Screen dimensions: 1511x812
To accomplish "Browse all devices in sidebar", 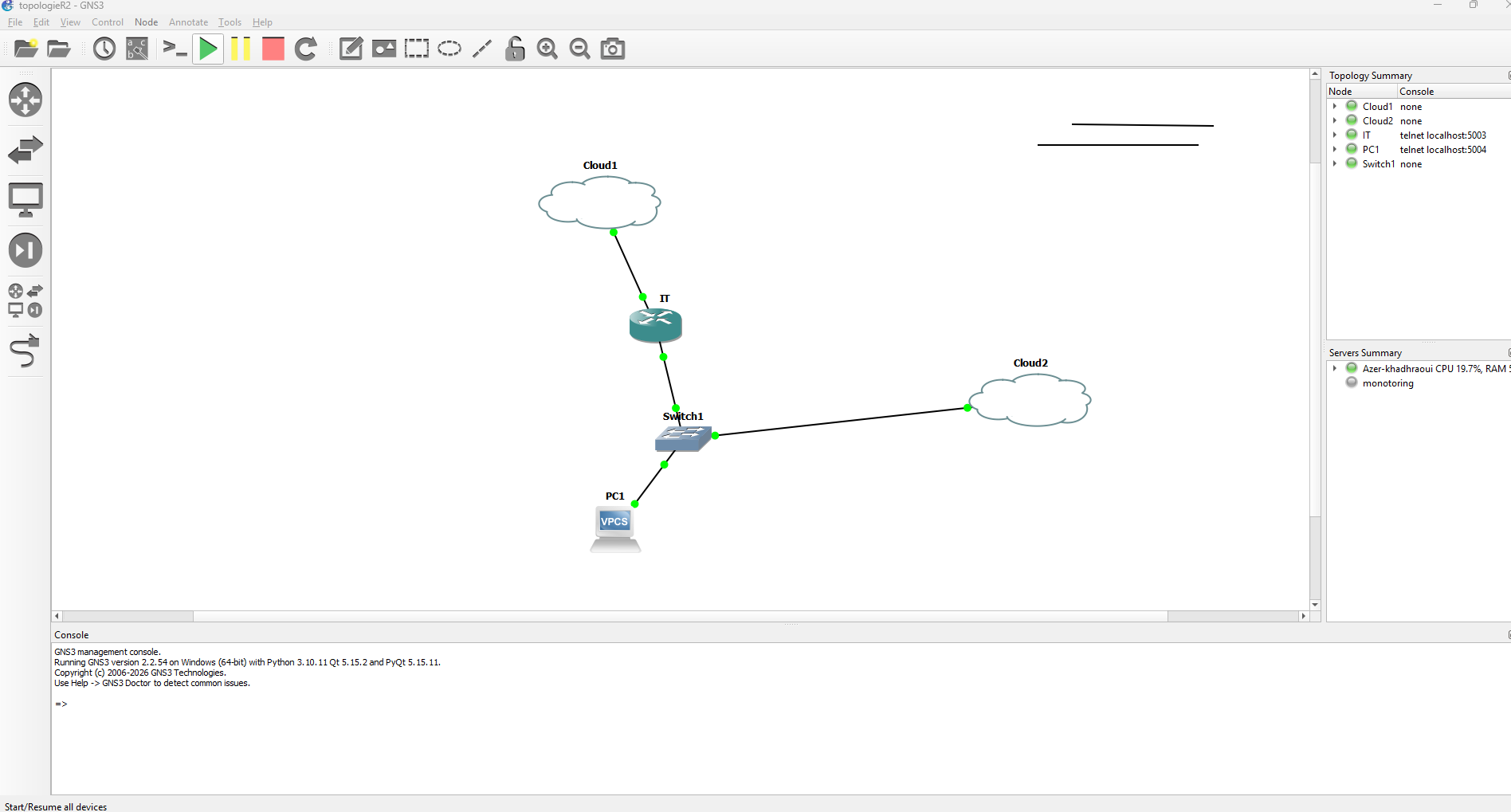I will (x=26, y=300).
